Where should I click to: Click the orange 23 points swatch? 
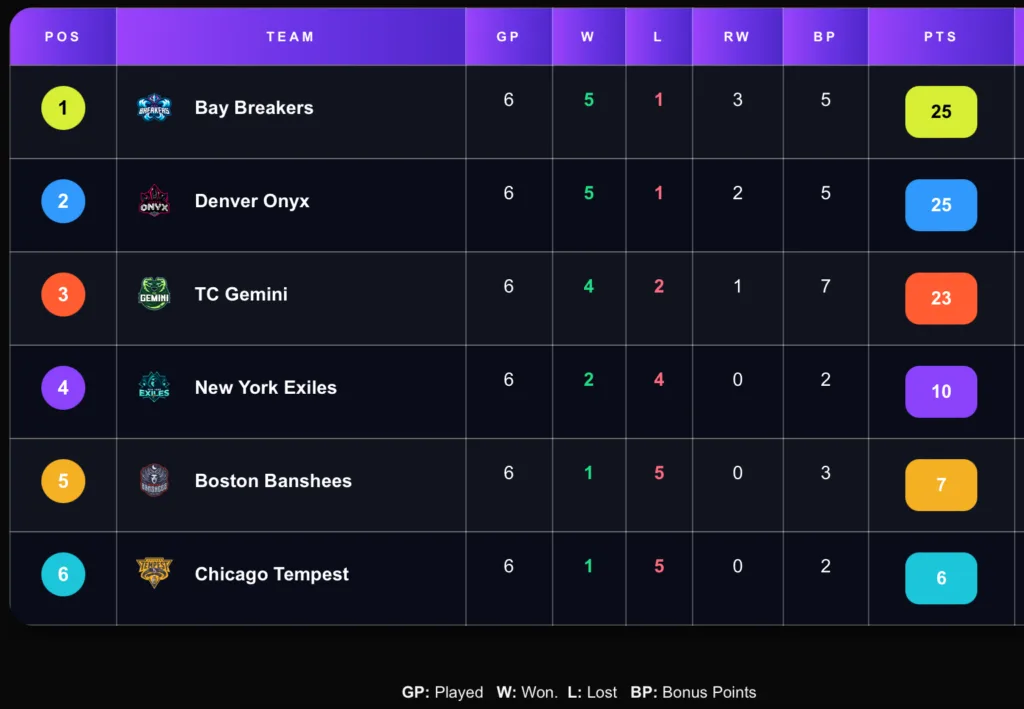941,298
